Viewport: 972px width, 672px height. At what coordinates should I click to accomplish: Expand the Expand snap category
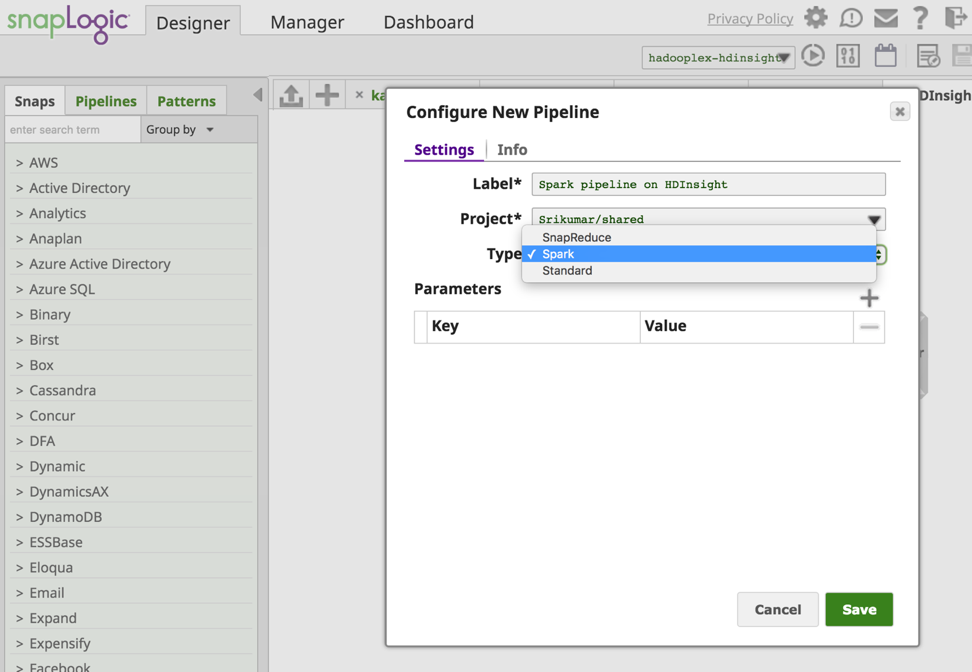(131, 618)
